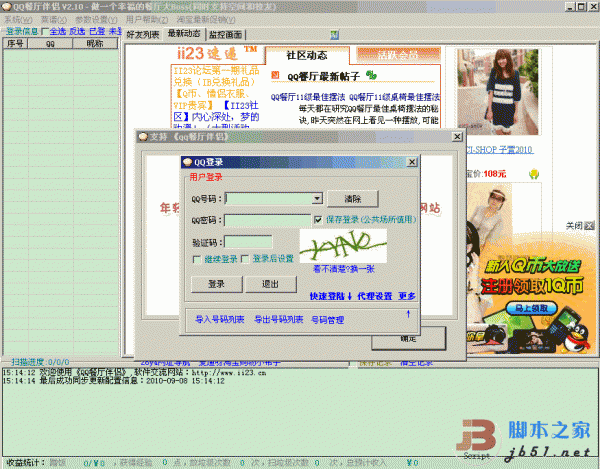
Task: Click 看不清楚?换一张 link
Action: [x=344, y=269]
